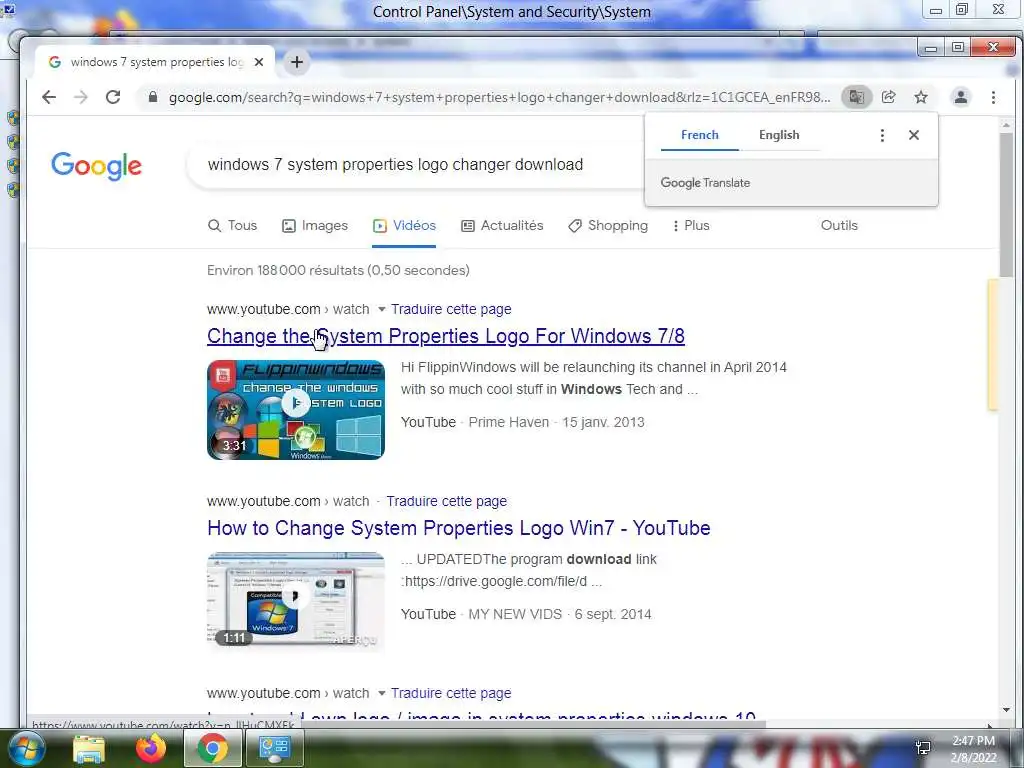The image size is (1024, 768).
Task: Click the share page icon
Action: tap(889, 97)
